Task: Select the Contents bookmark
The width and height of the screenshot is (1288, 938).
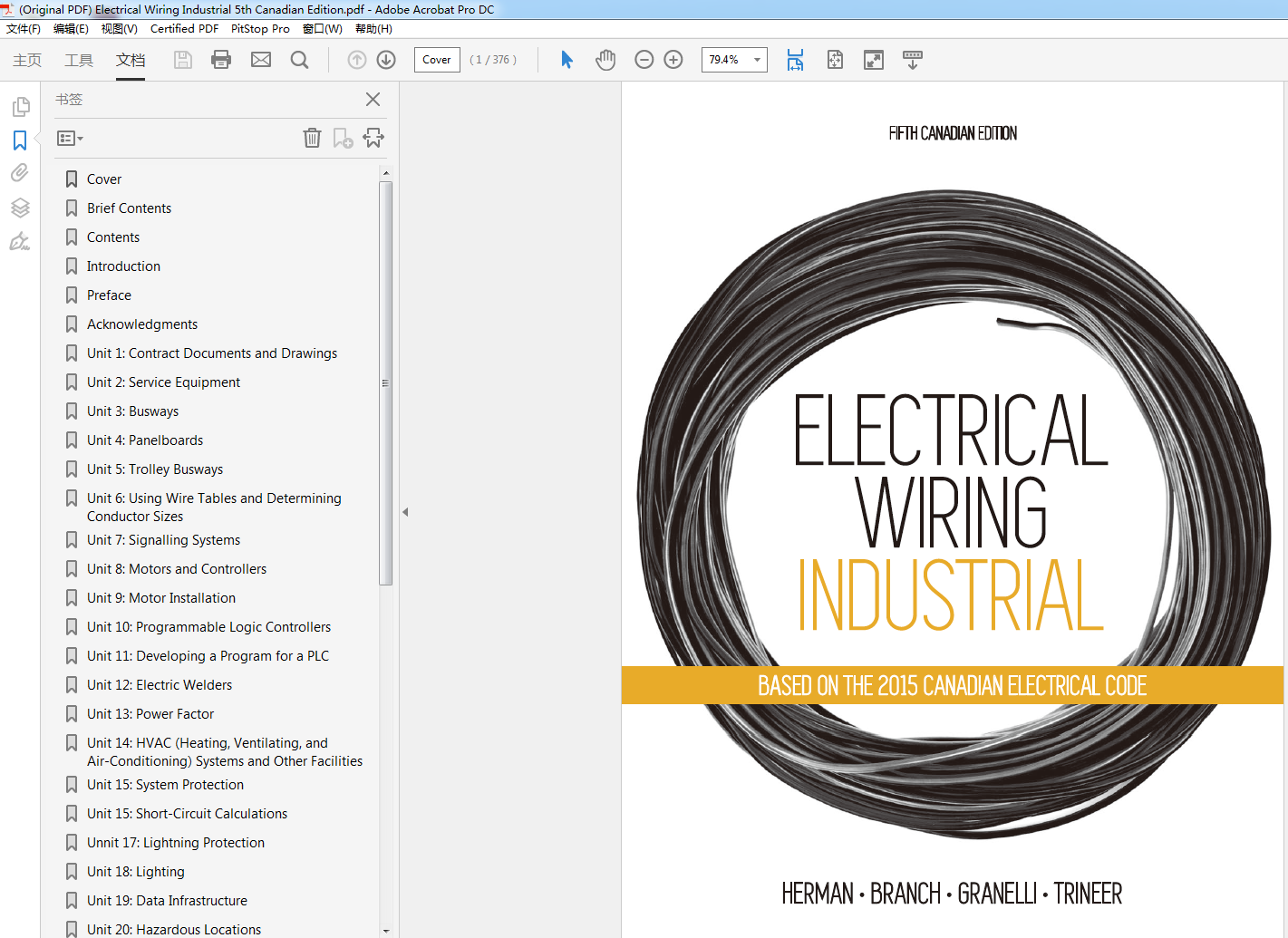Action: coord(113,237)
